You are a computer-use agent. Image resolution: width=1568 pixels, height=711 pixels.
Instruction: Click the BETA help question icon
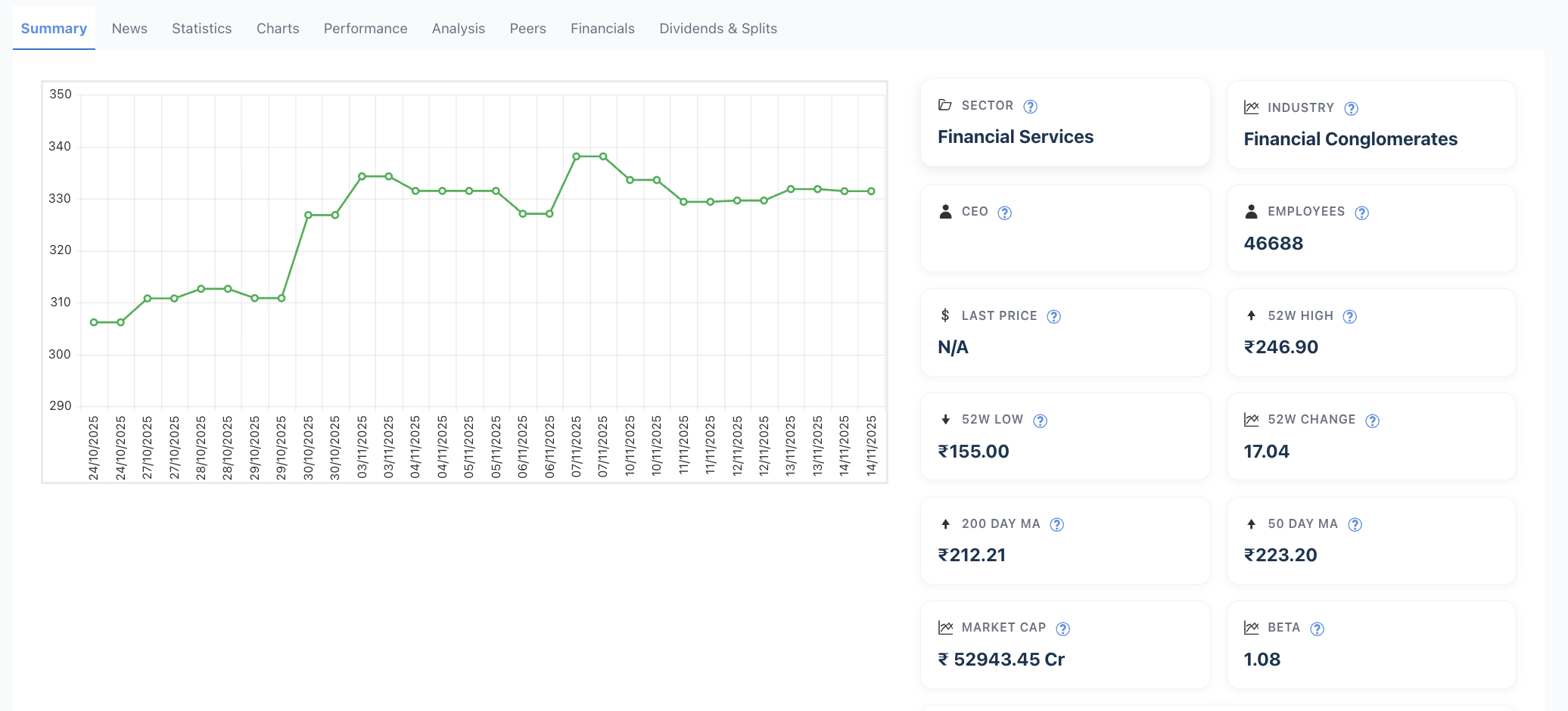click(x=1317, y=629)
